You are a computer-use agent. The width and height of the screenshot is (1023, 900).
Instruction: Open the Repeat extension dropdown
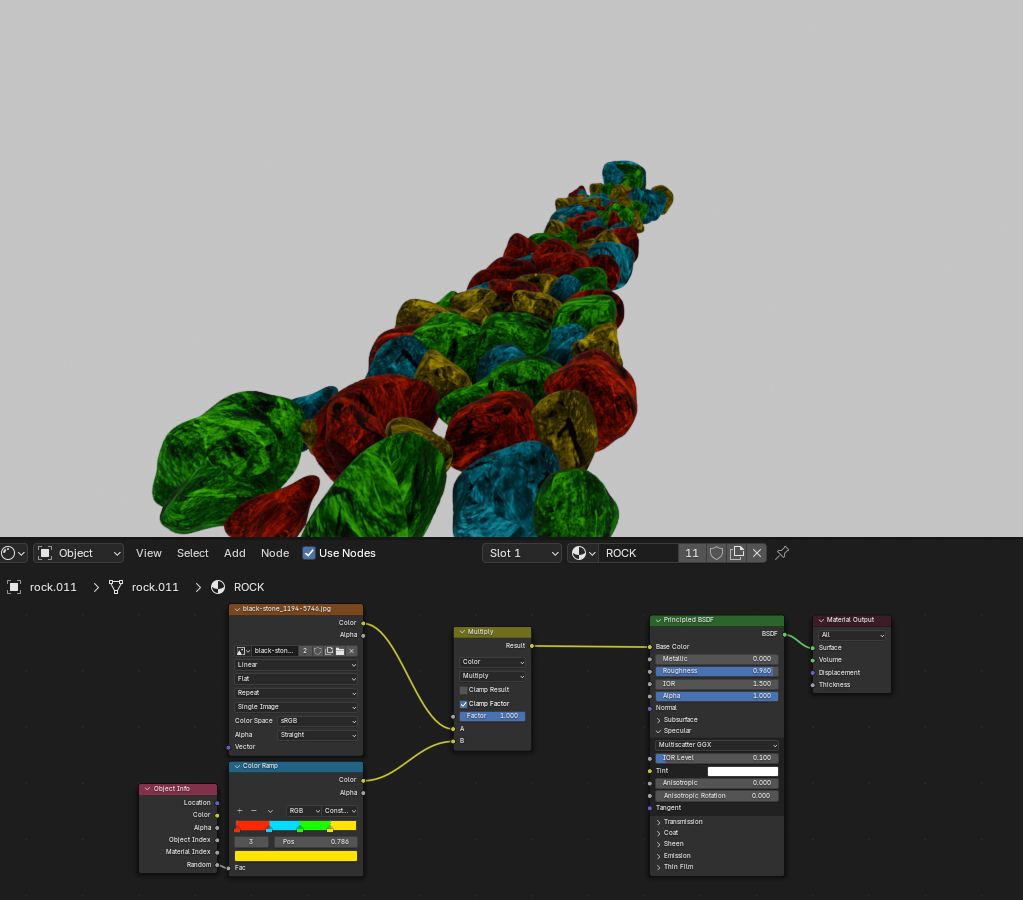point(296,693)
